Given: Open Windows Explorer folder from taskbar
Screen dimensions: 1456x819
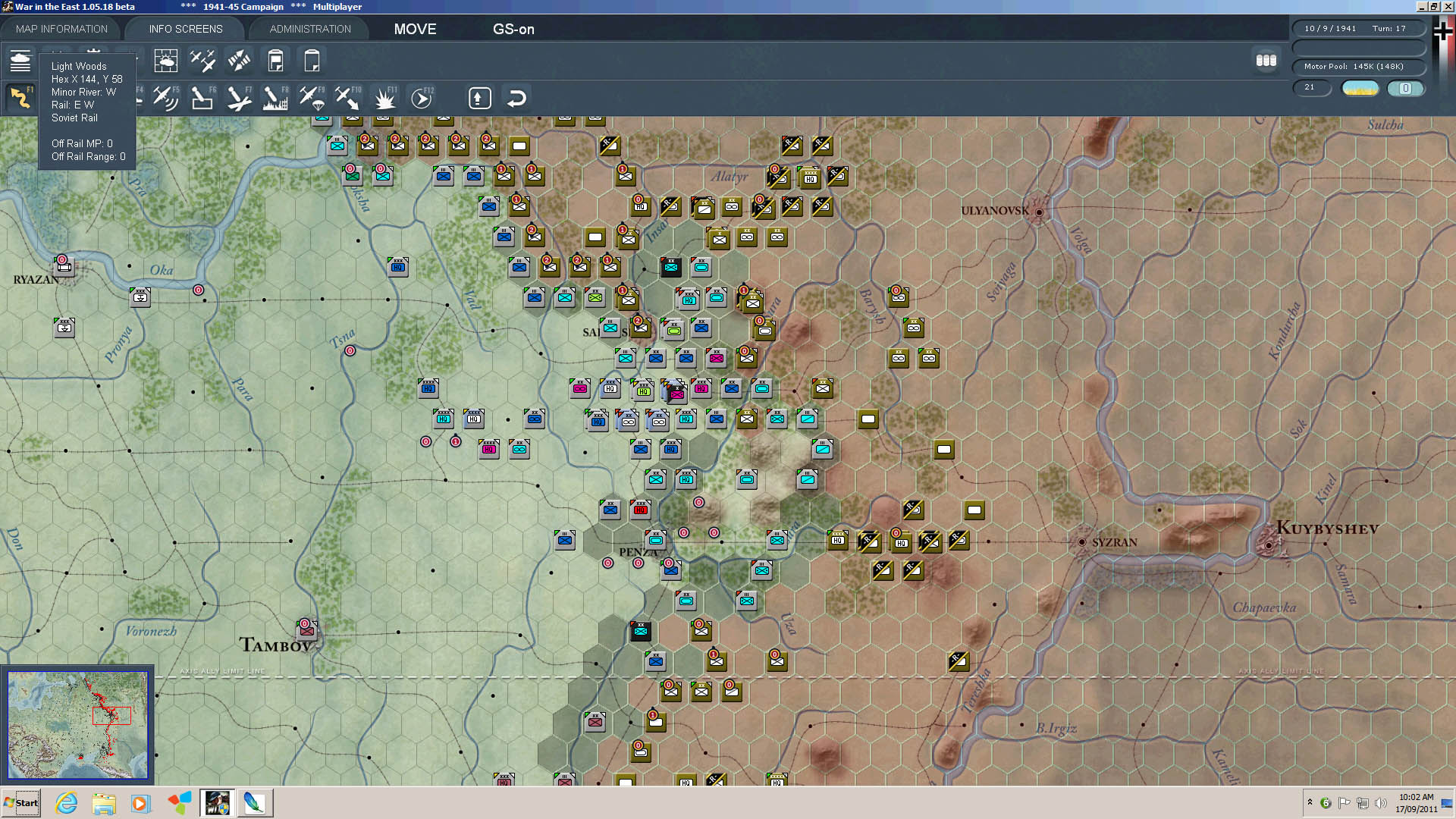Looking at the screenshot, I should coord(104,803).
